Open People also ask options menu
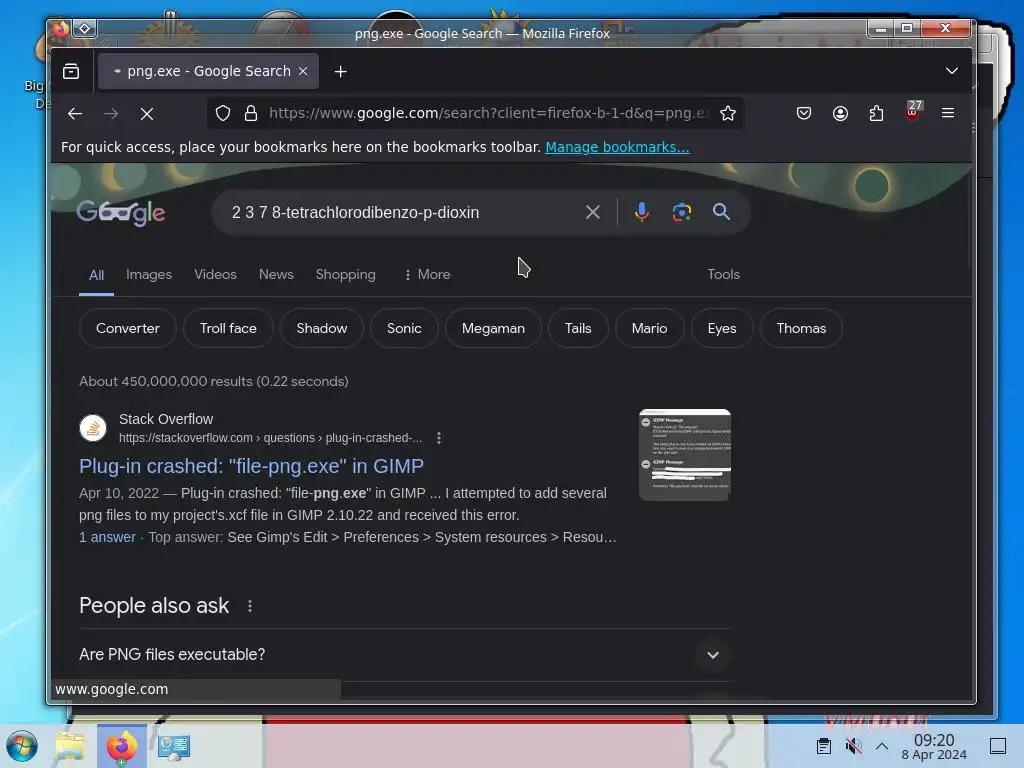Image resolution: width=1024 pixels, height=768 pixels. (249, 606)
